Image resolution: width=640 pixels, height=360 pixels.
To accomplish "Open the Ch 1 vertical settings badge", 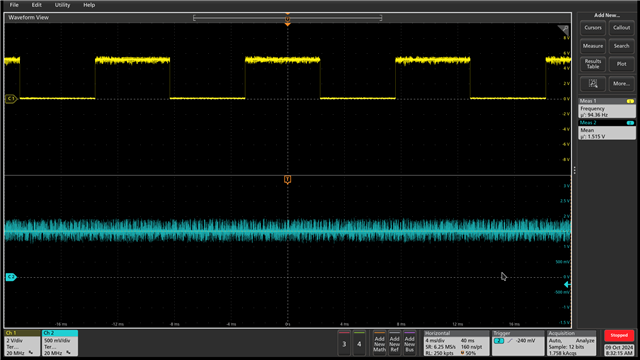I will pos(22,343).
